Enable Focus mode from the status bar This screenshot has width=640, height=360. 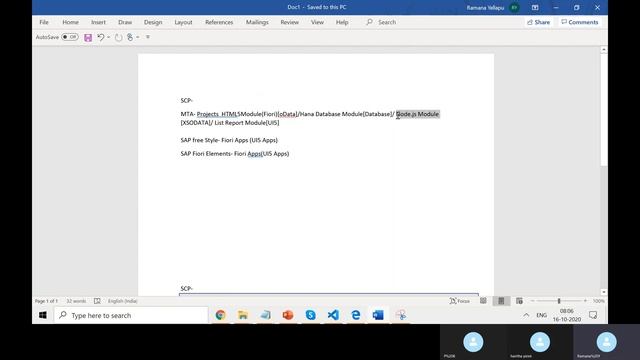click(460, 301)
